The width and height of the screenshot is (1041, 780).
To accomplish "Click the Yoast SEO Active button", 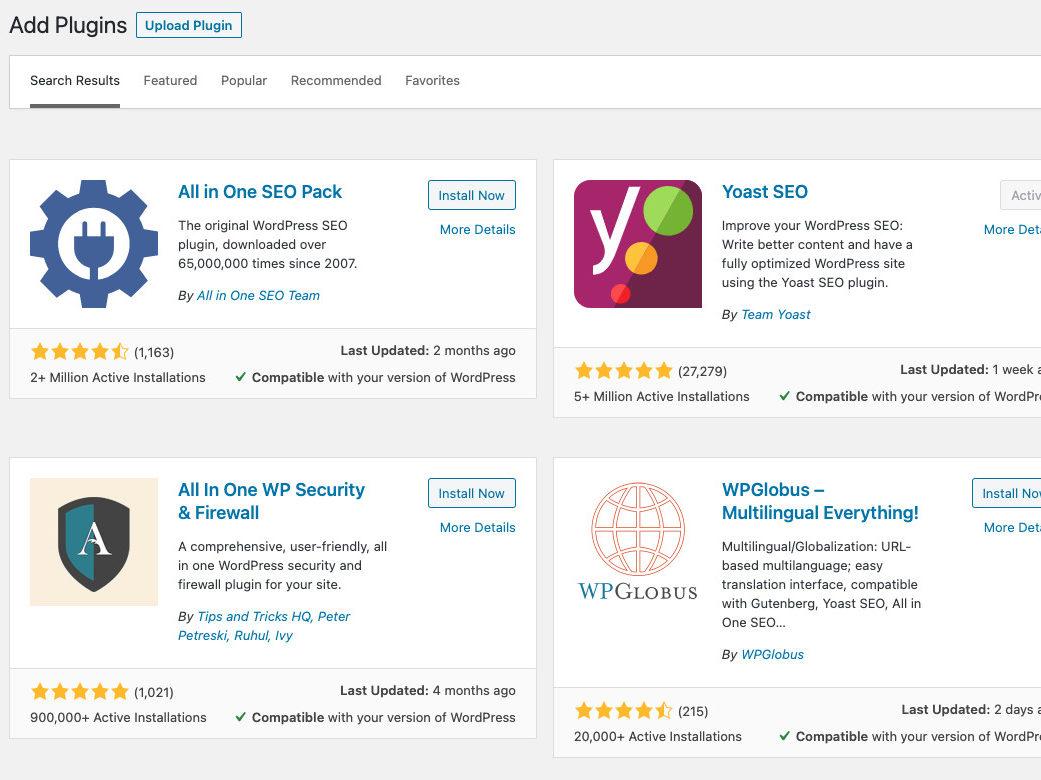I will [x=1021, y=195].
